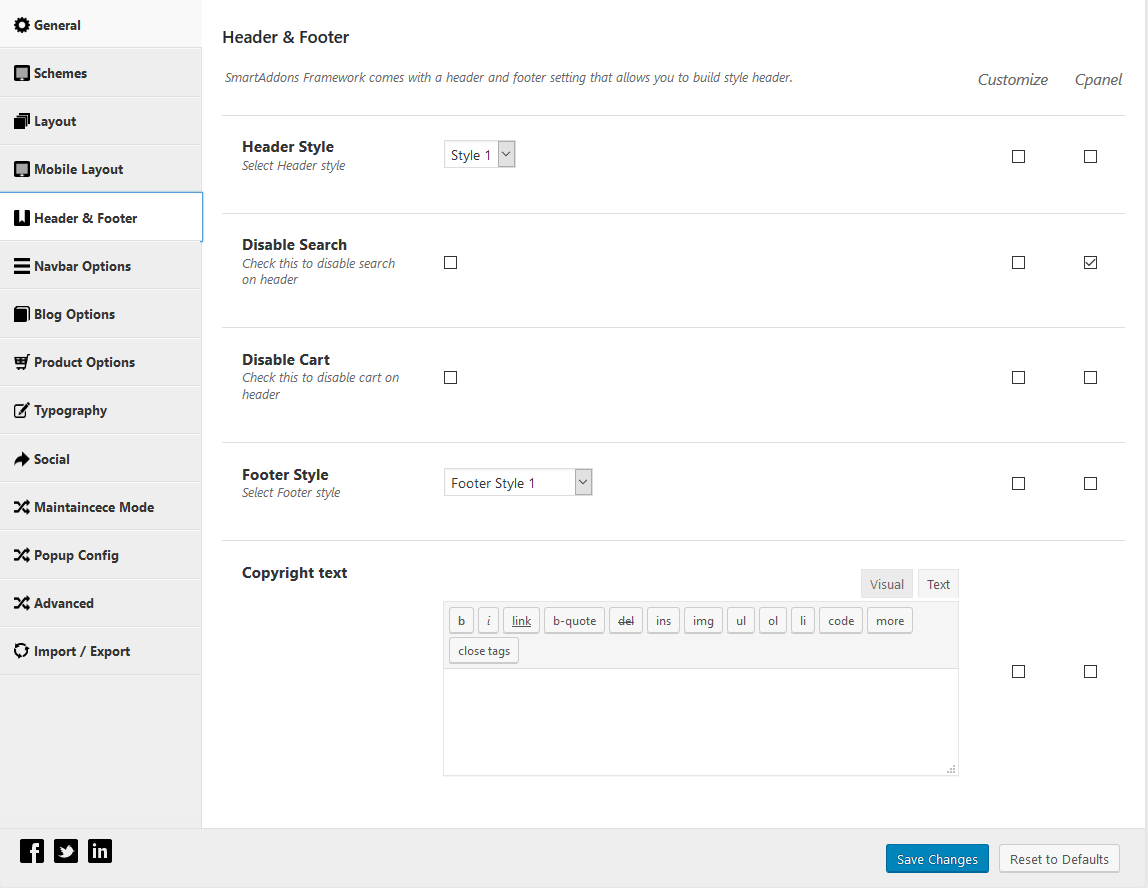
Task: Click the Mobile Layout icon
Action: (x=22, y=169)
